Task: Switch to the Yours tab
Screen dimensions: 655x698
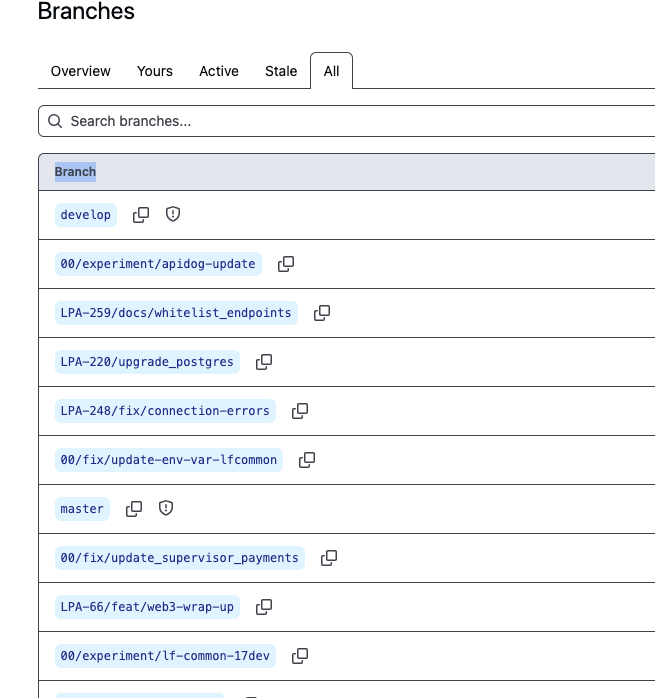Action: click(155, 71)
